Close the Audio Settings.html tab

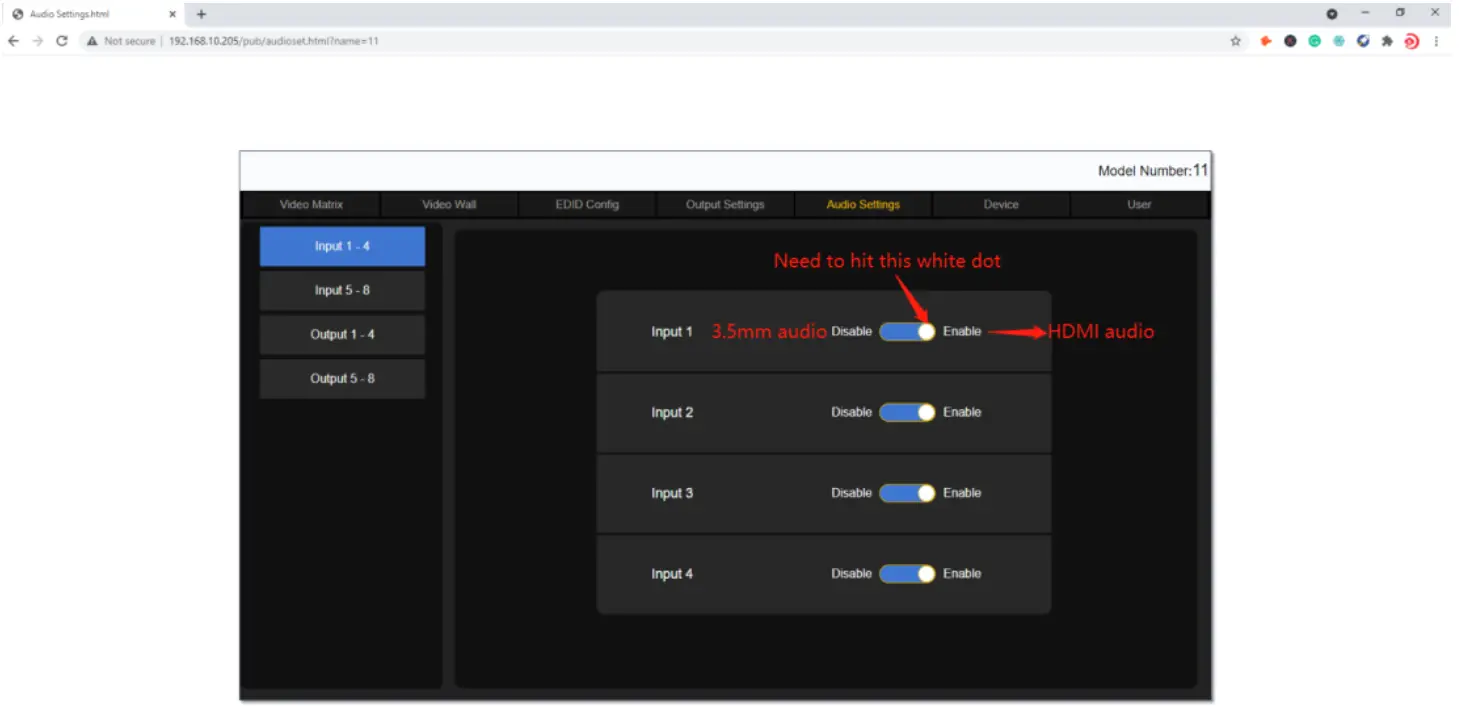coord(173,14)
